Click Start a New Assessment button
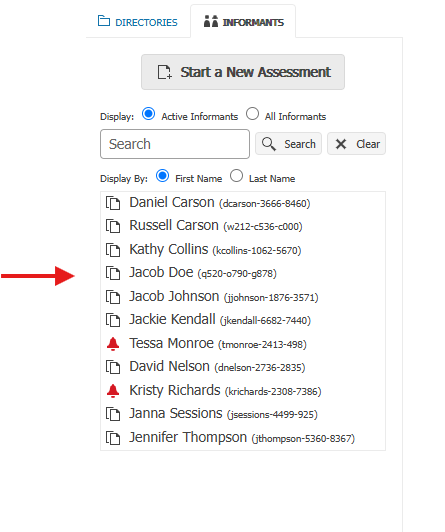Viewport: 445px width, 532px height. coord(243,72)
